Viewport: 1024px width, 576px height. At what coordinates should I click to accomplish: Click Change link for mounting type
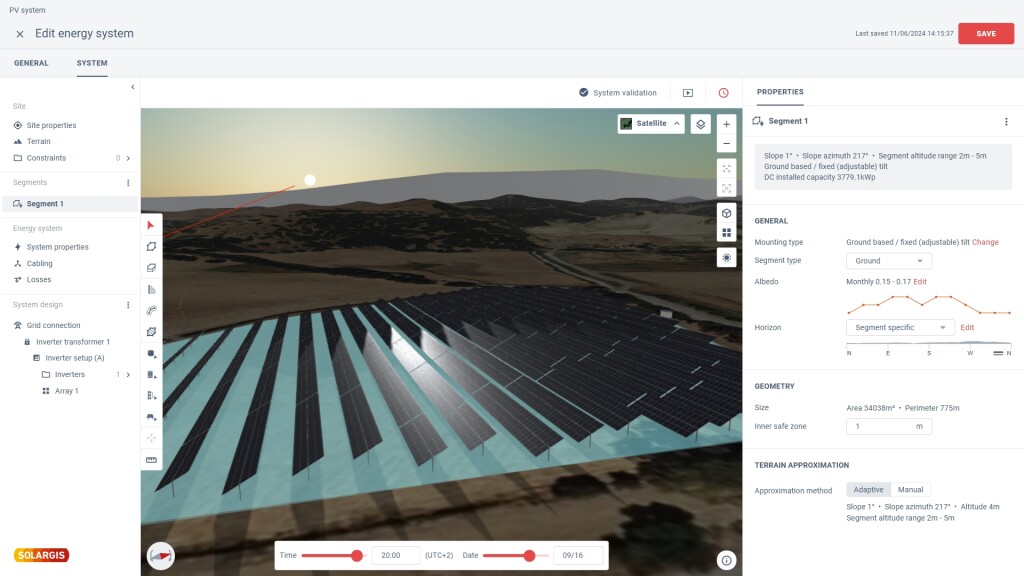[x=985, y=242]
